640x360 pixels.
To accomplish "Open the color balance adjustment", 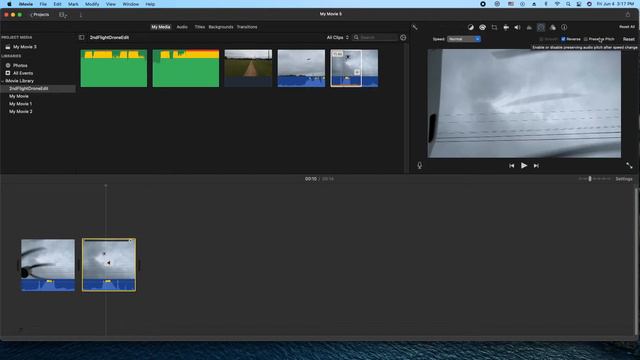I will pos(471,27).
